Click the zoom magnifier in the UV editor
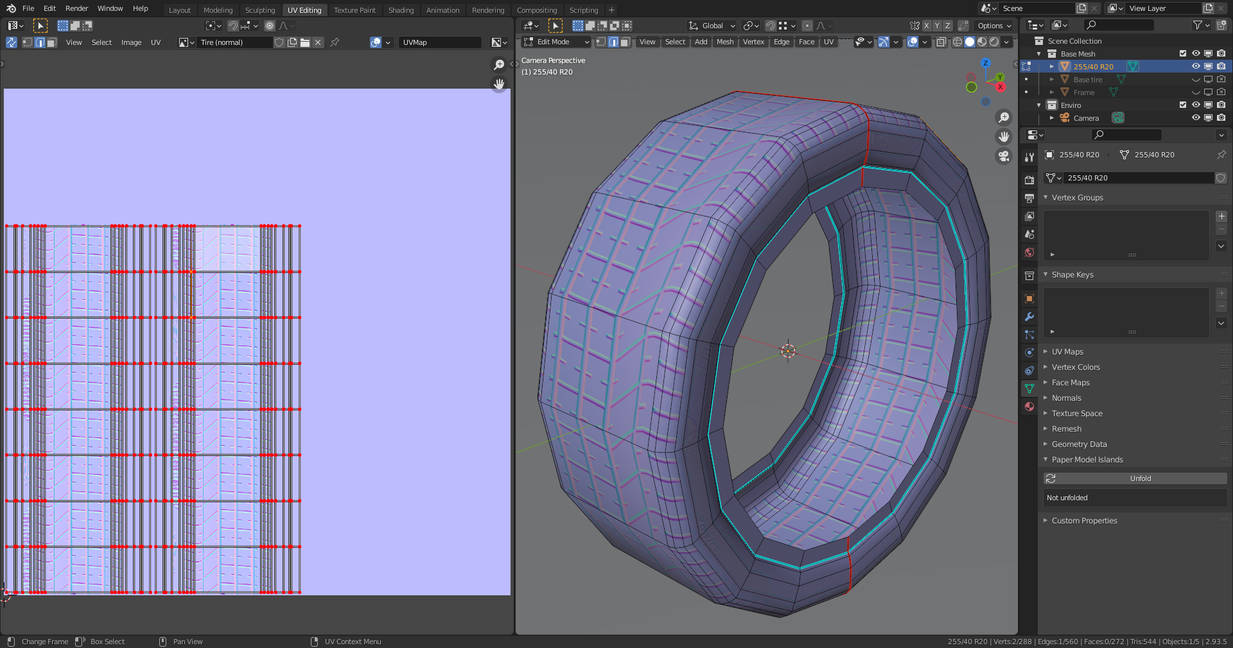The width and height of the screenshot is (1233, 648). click(499, 65)
